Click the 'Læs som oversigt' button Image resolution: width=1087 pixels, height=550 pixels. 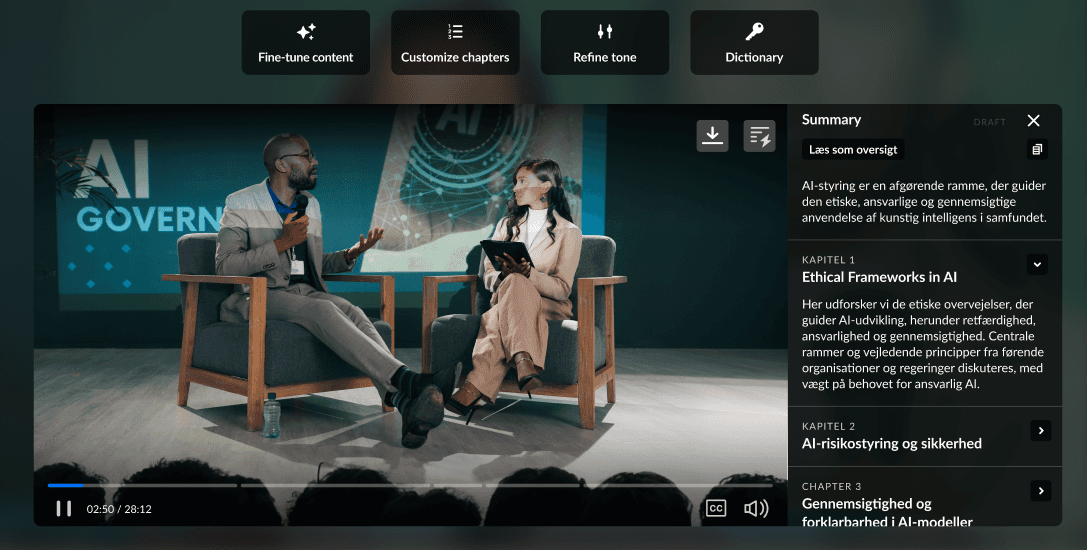coord(853,149)
